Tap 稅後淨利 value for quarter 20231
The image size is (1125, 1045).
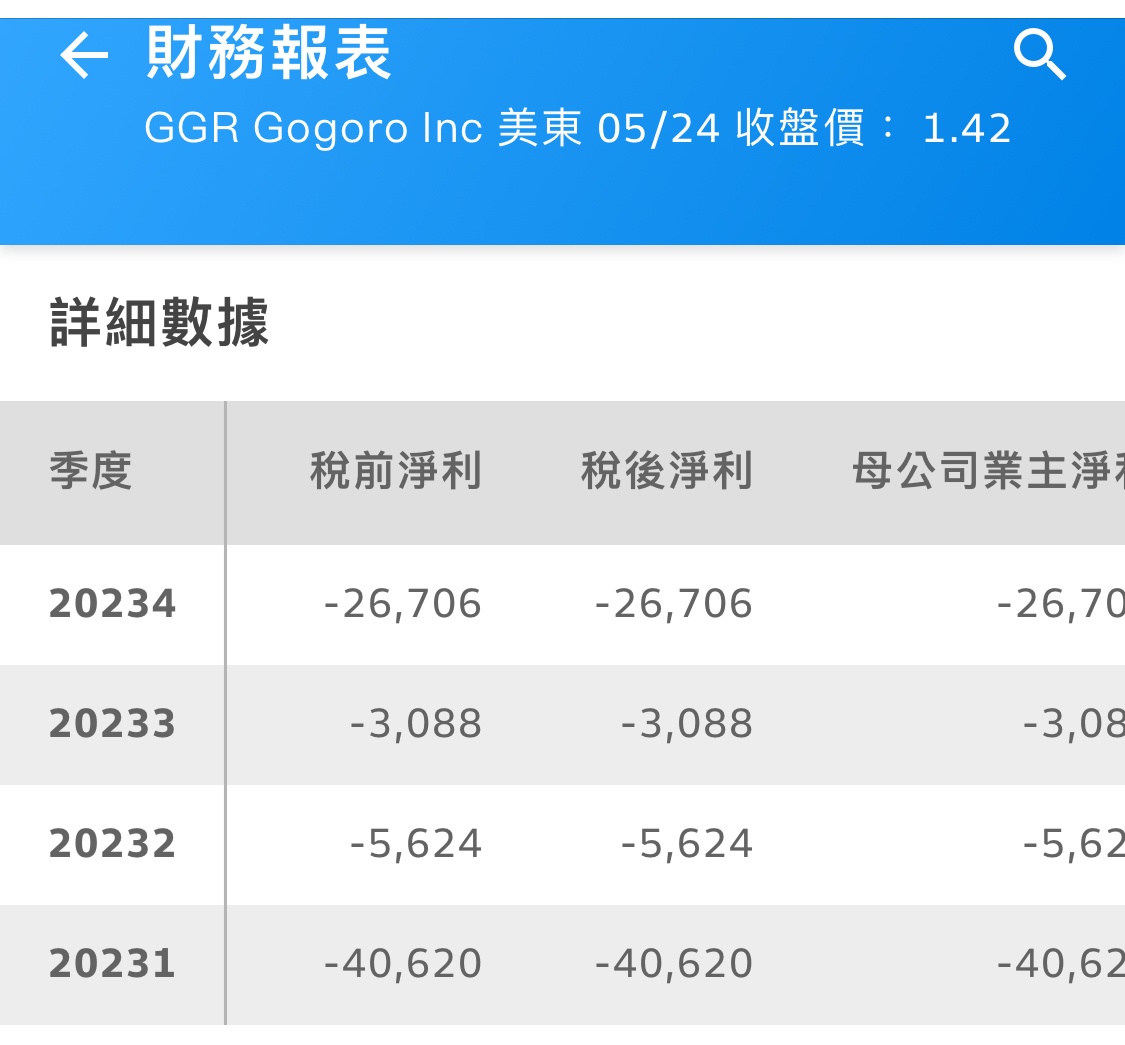(x=673, y=964)
